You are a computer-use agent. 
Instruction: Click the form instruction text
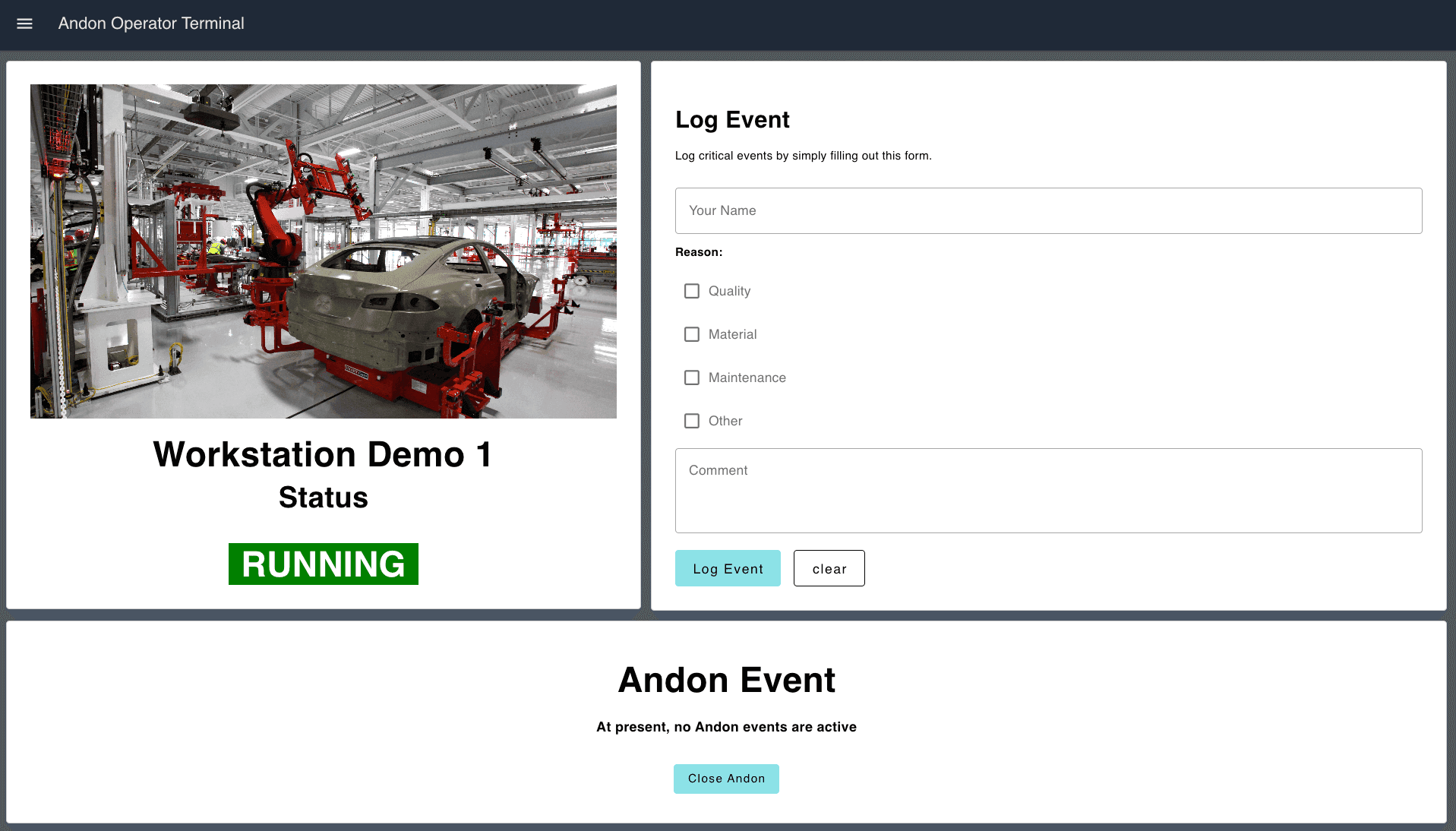click(x=804, y=155)
